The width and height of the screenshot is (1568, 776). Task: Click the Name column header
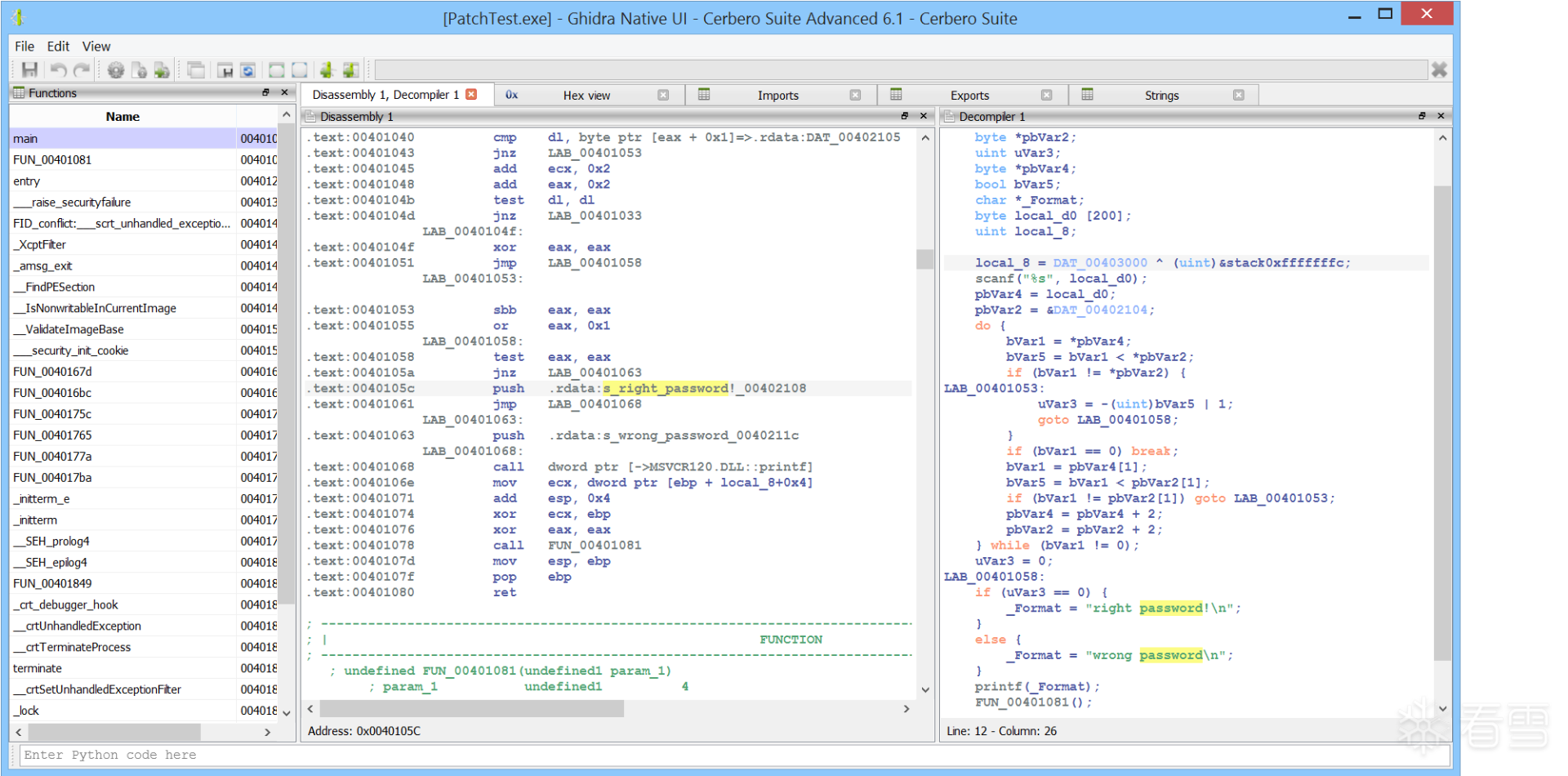point(122,117)
